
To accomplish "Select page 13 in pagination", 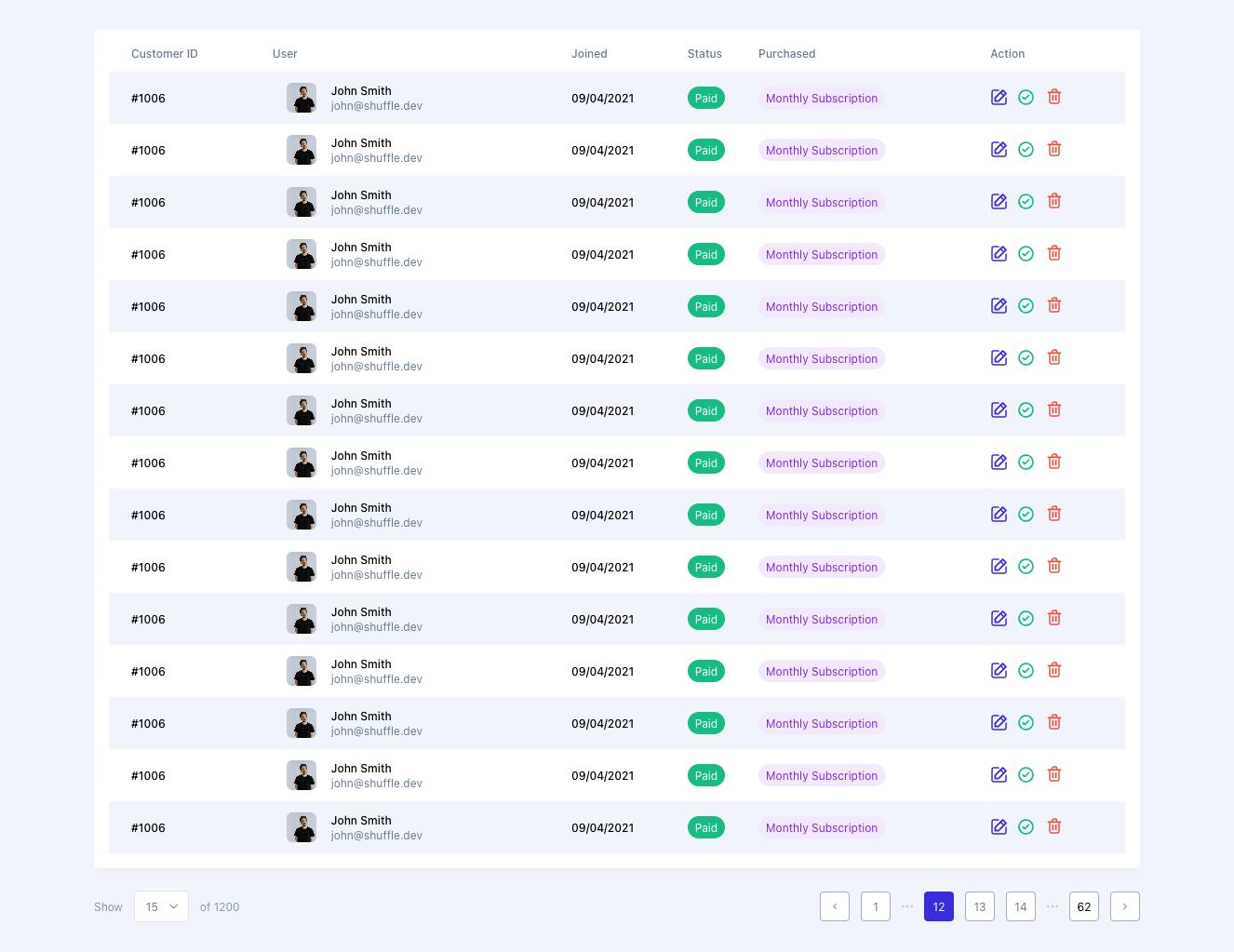I will pos(980,906).
